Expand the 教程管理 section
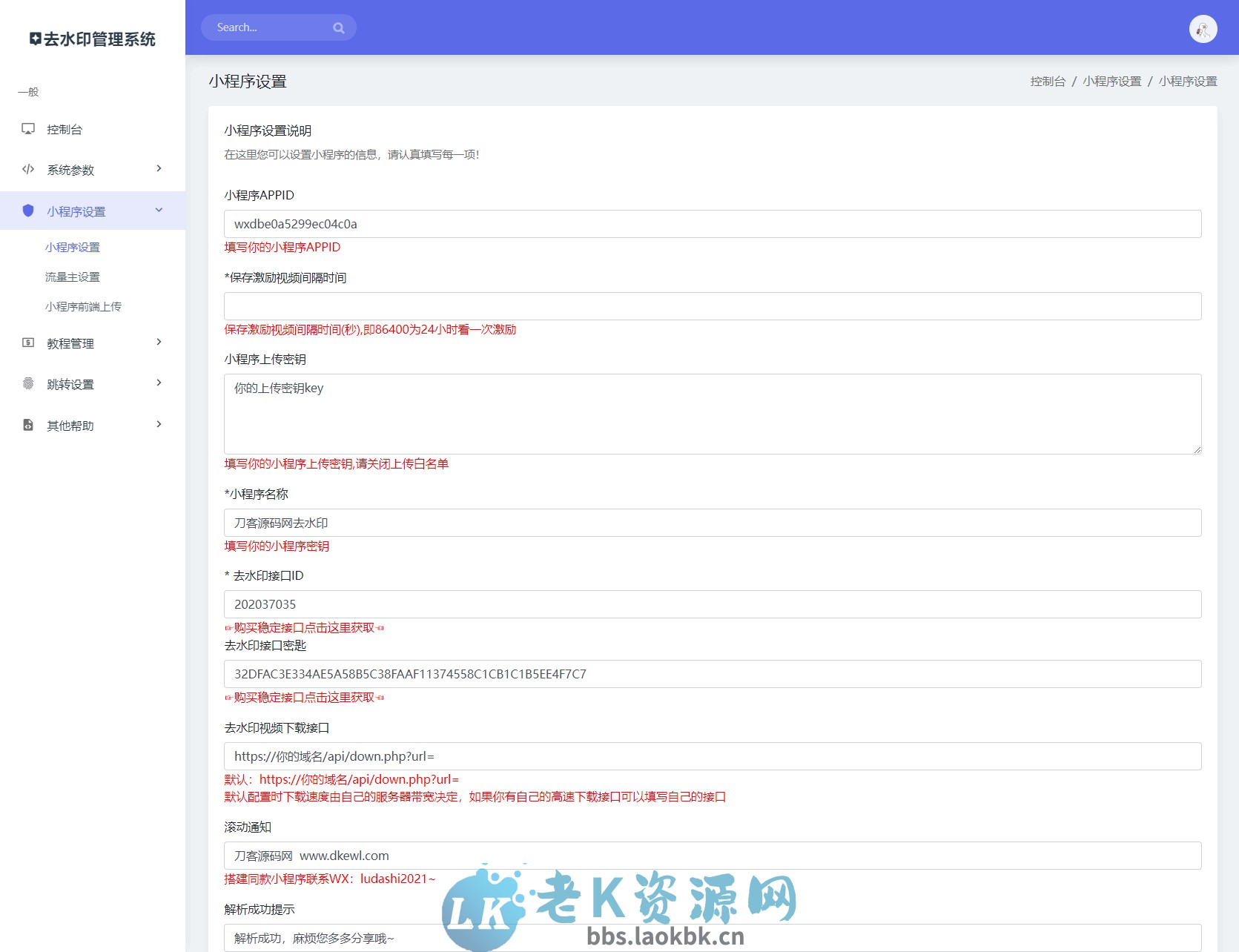 158,343
